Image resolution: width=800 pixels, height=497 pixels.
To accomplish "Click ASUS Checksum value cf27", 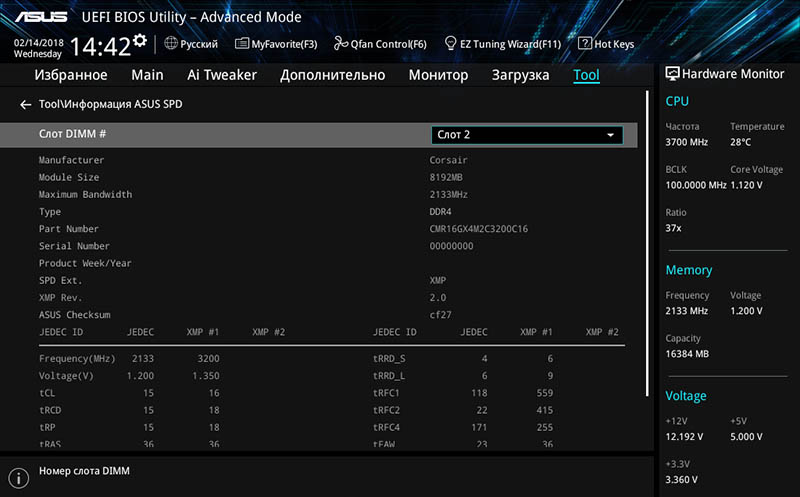I will click(440, 315).
